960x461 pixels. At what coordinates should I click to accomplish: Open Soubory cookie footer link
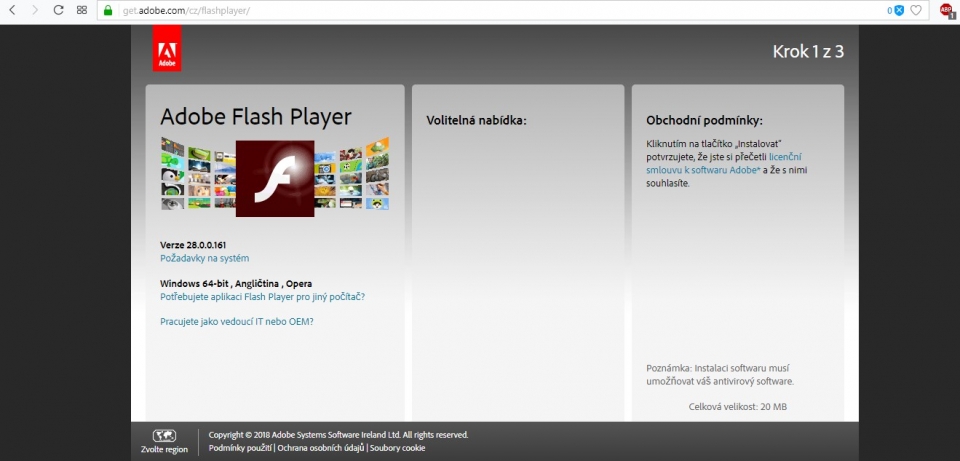pos(397,448)
